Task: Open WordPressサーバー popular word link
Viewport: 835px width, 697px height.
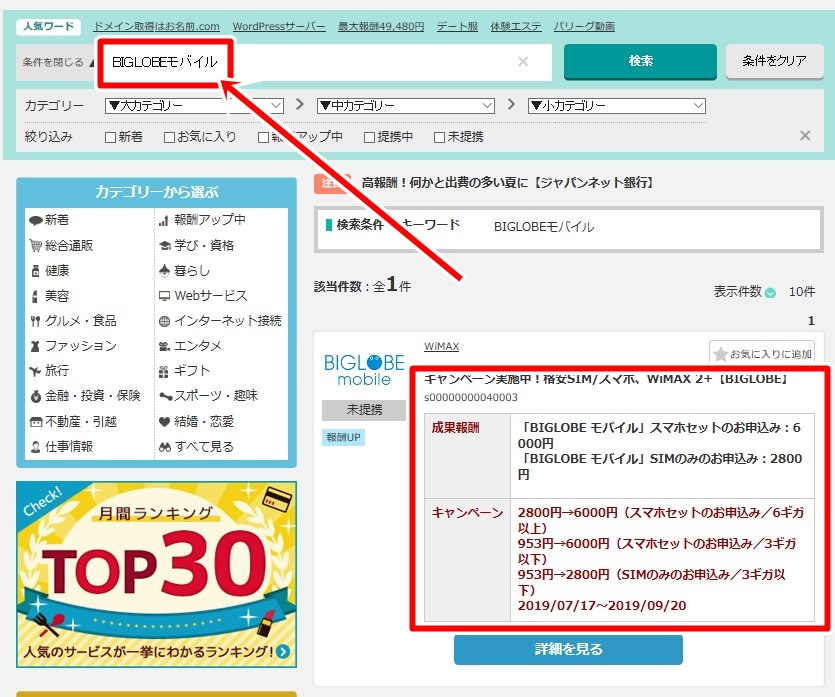Action: tap(279, 26)
